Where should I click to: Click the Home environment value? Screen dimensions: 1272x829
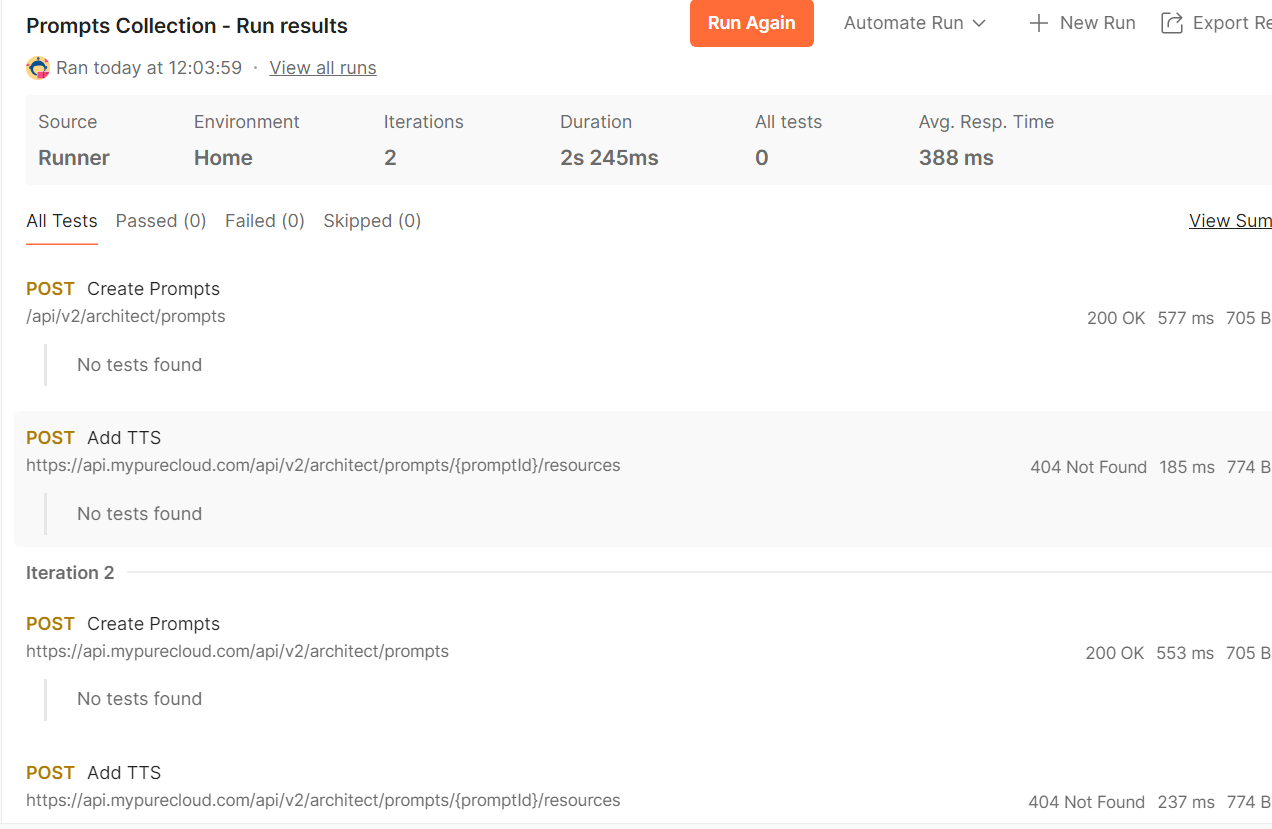tap(223, 158)
